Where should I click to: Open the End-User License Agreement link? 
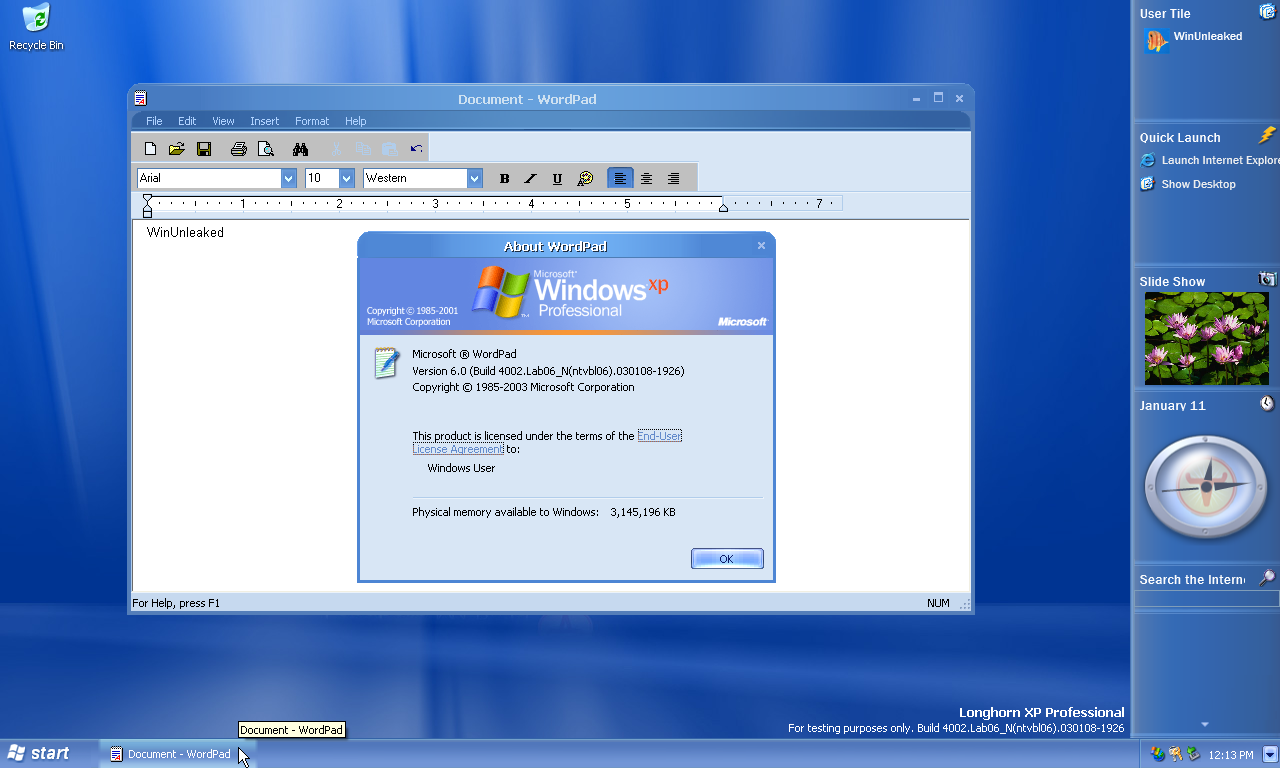click(x=547, y=442)
